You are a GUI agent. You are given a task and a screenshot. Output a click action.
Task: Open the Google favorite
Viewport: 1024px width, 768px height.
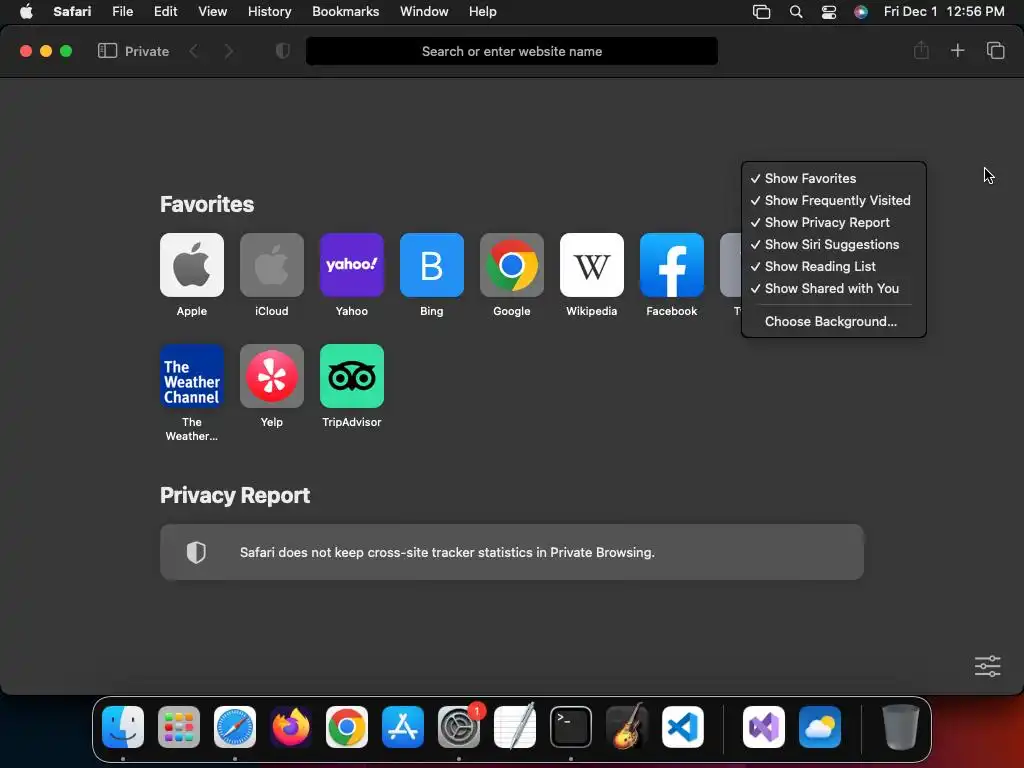click(x=511, y=265)
